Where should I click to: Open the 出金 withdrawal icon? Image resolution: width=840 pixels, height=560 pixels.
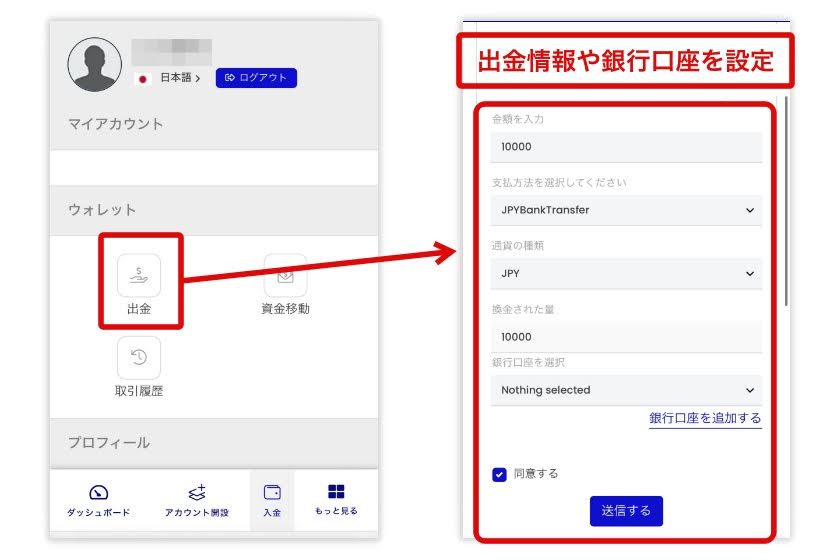click(139, 275)
